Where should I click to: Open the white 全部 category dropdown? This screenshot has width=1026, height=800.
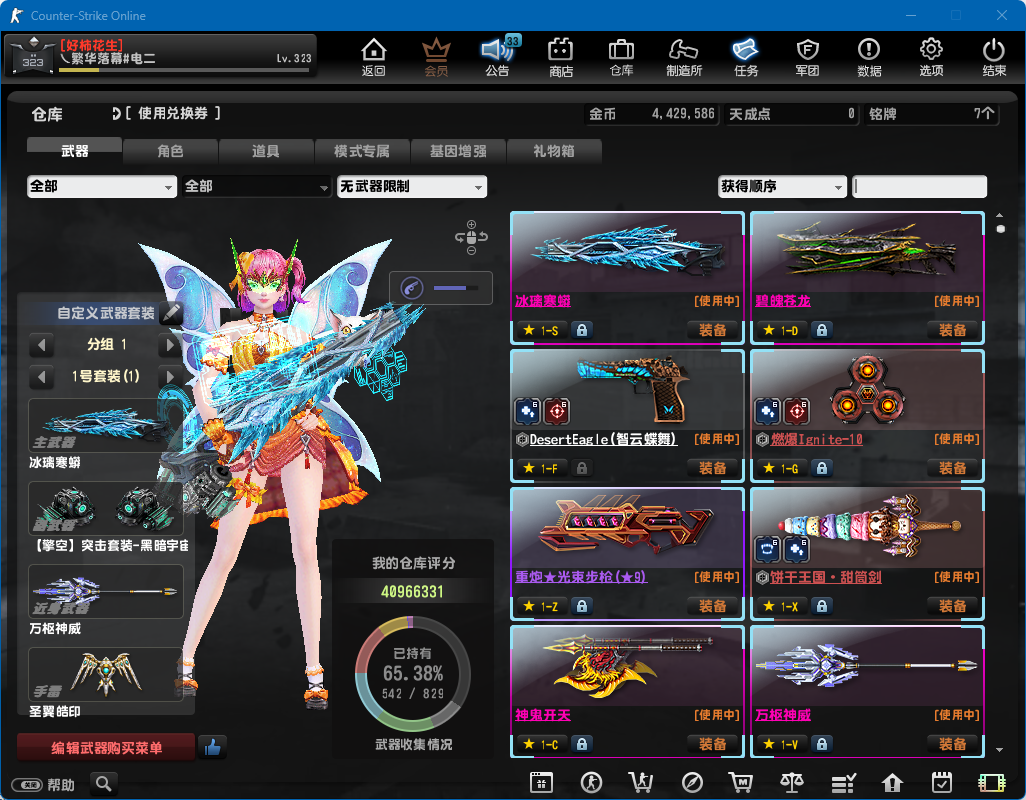[101, 186]
